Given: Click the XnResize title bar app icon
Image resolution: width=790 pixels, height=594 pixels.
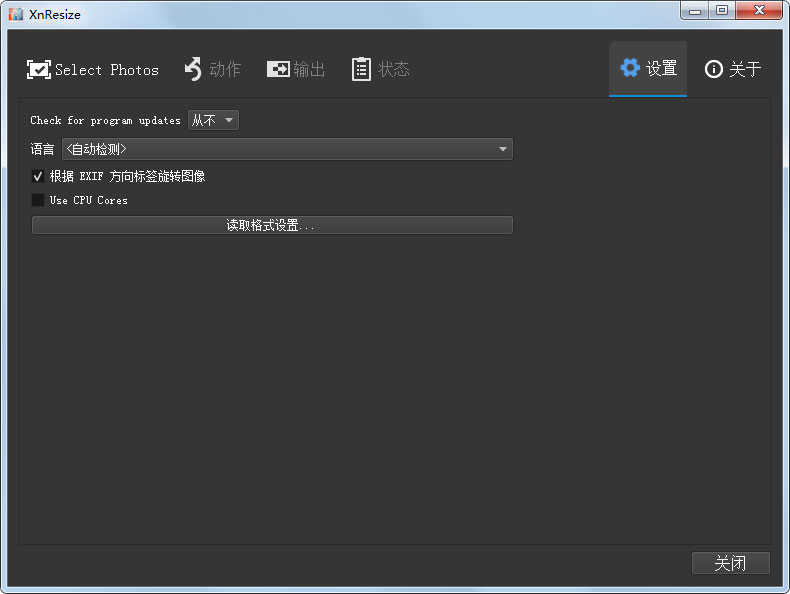Looking at the screenshot, I should 16,14.
